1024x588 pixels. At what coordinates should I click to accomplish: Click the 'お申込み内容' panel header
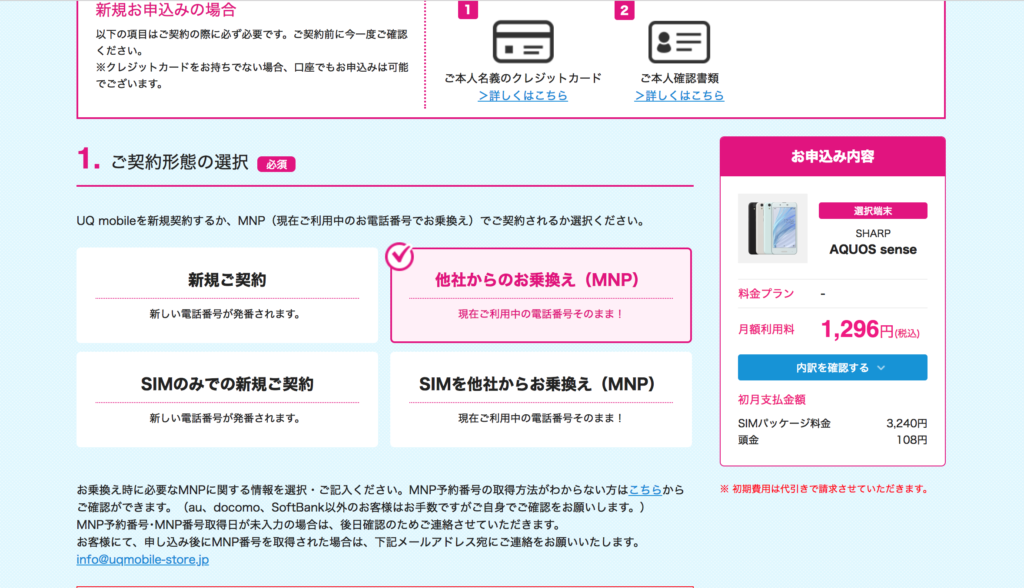pos(832,156)
